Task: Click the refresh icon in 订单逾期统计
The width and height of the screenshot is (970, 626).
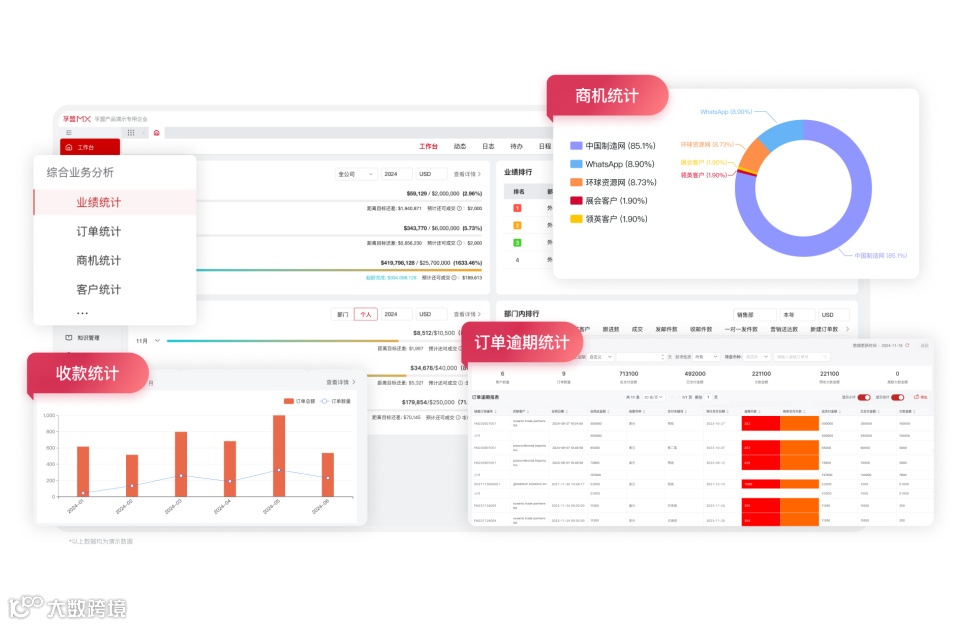Action: pyautogui.click(x=907, y=345)
